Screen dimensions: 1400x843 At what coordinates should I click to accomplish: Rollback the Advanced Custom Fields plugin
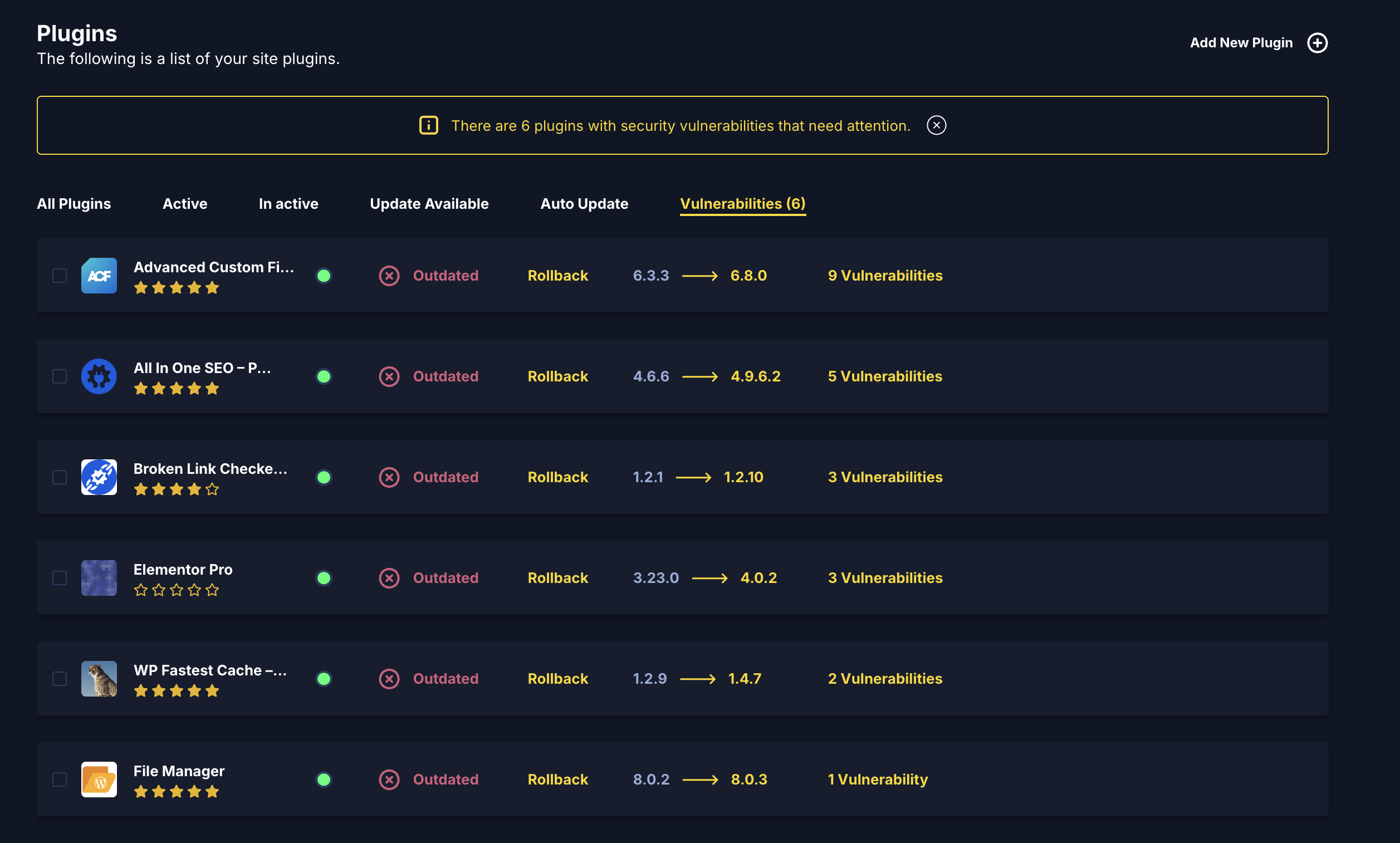(557, 276)
